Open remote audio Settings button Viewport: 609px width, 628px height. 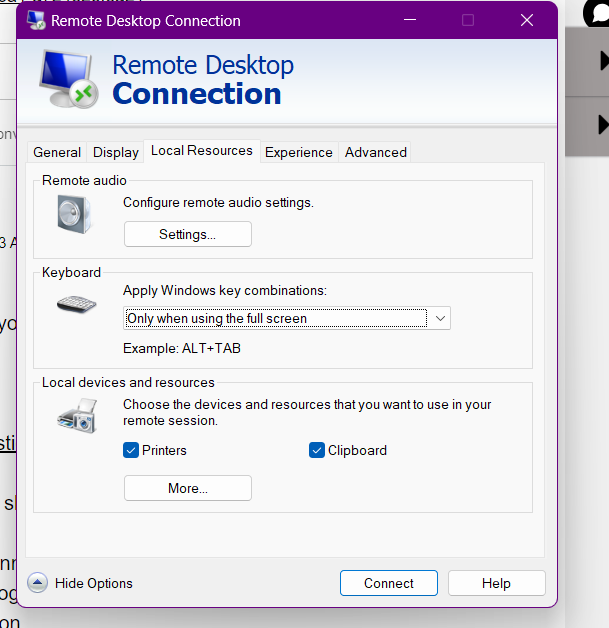pos(187,234)
